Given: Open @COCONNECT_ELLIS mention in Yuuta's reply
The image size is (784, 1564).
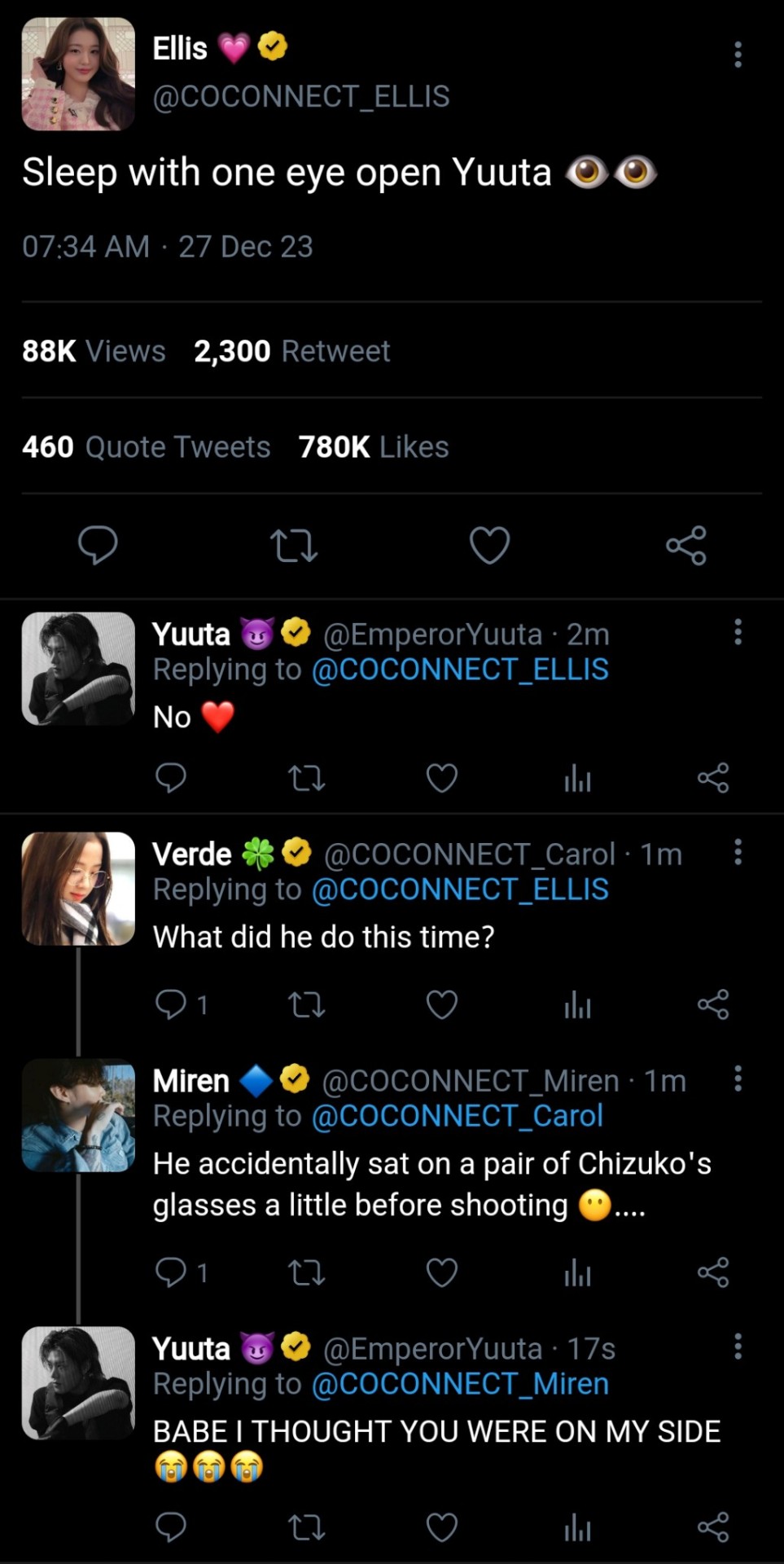Looking at the screenshot, I should pyautogui.click(x=460, y=670).
